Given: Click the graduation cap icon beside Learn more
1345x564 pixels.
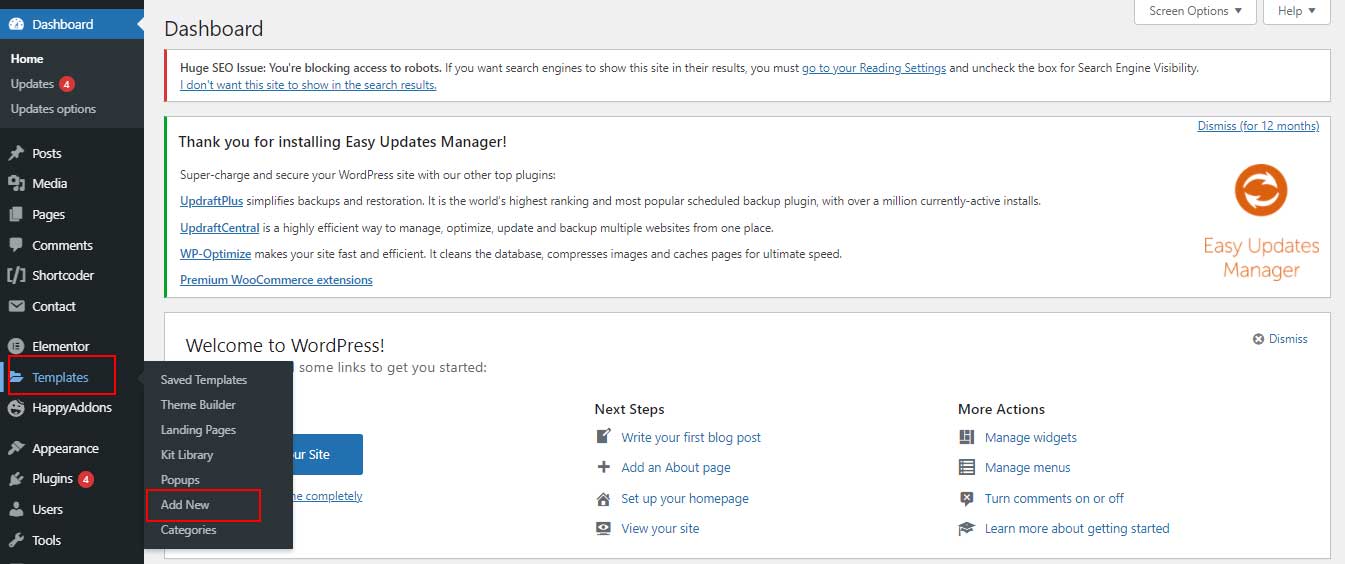Looking at the screenshot, I should (x=967, y=528).
